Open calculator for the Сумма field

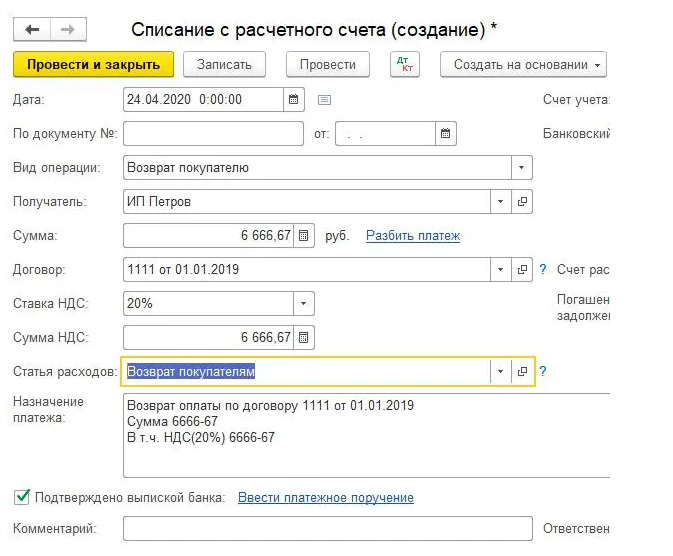(303, 235)
